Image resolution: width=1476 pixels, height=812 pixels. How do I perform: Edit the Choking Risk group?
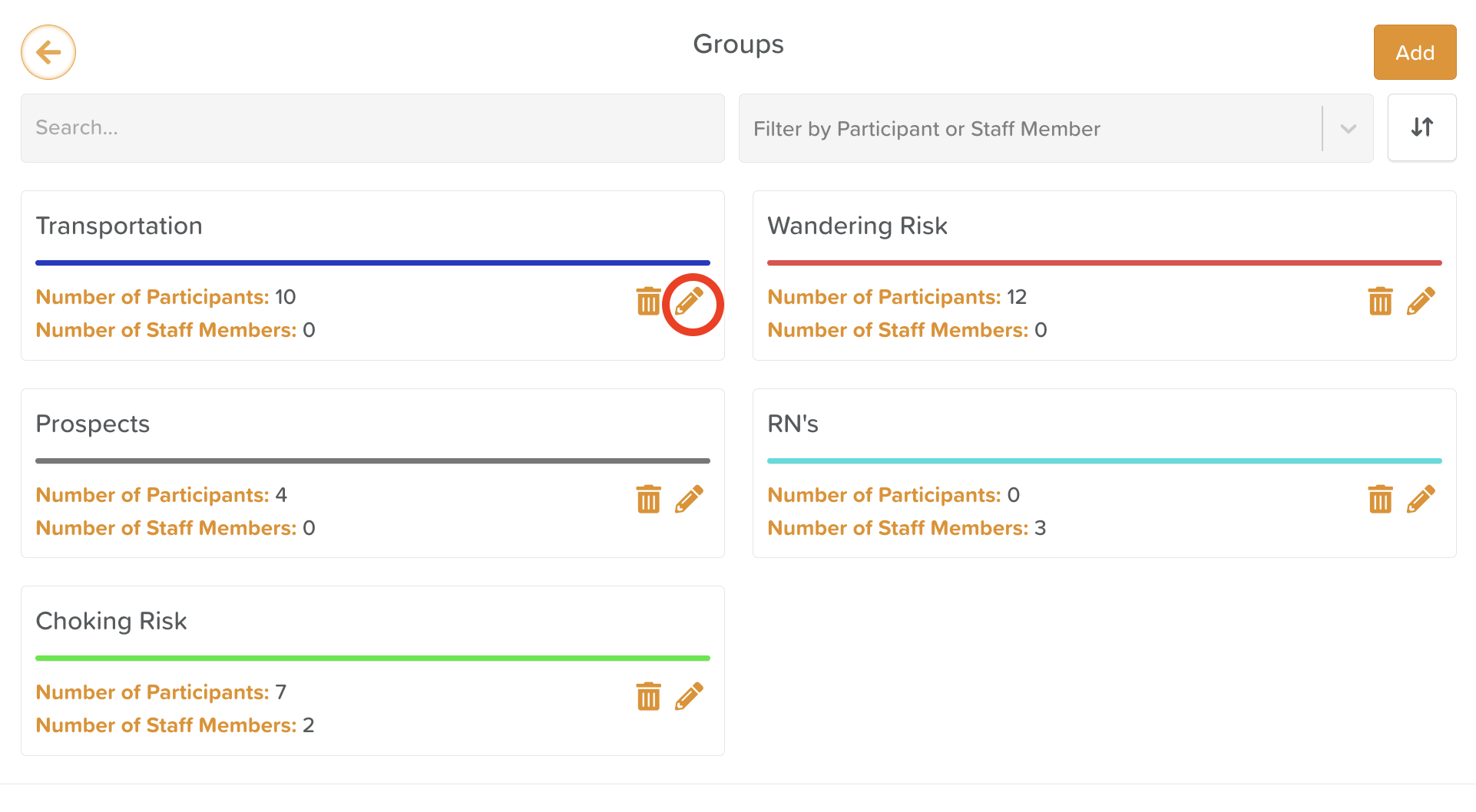[690, 696]
